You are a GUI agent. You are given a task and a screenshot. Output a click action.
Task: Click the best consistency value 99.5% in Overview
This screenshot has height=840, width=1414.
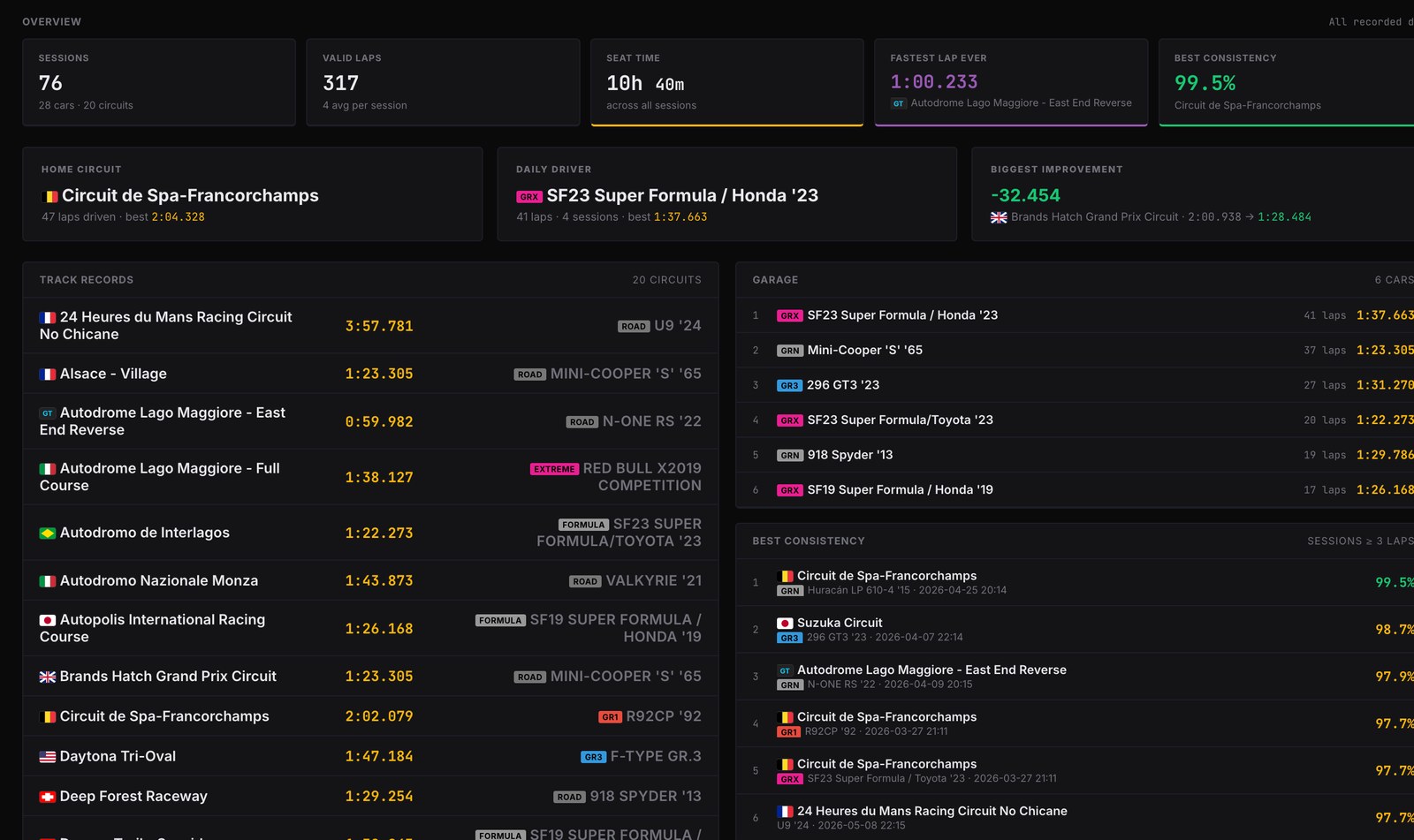pos(1205,83)
